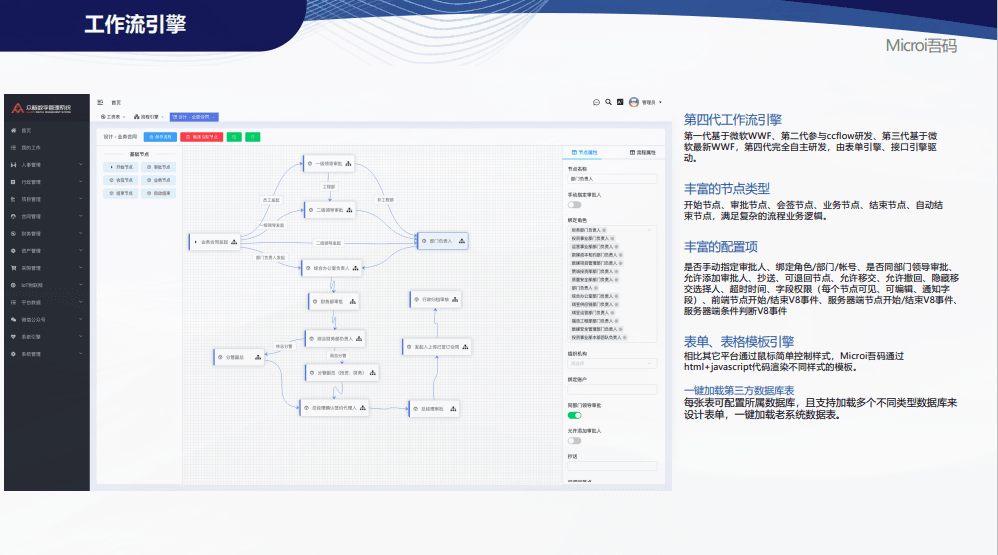Click the 工程部 edge label
This screenshot has width=998, height=555.
pos(328,187)
